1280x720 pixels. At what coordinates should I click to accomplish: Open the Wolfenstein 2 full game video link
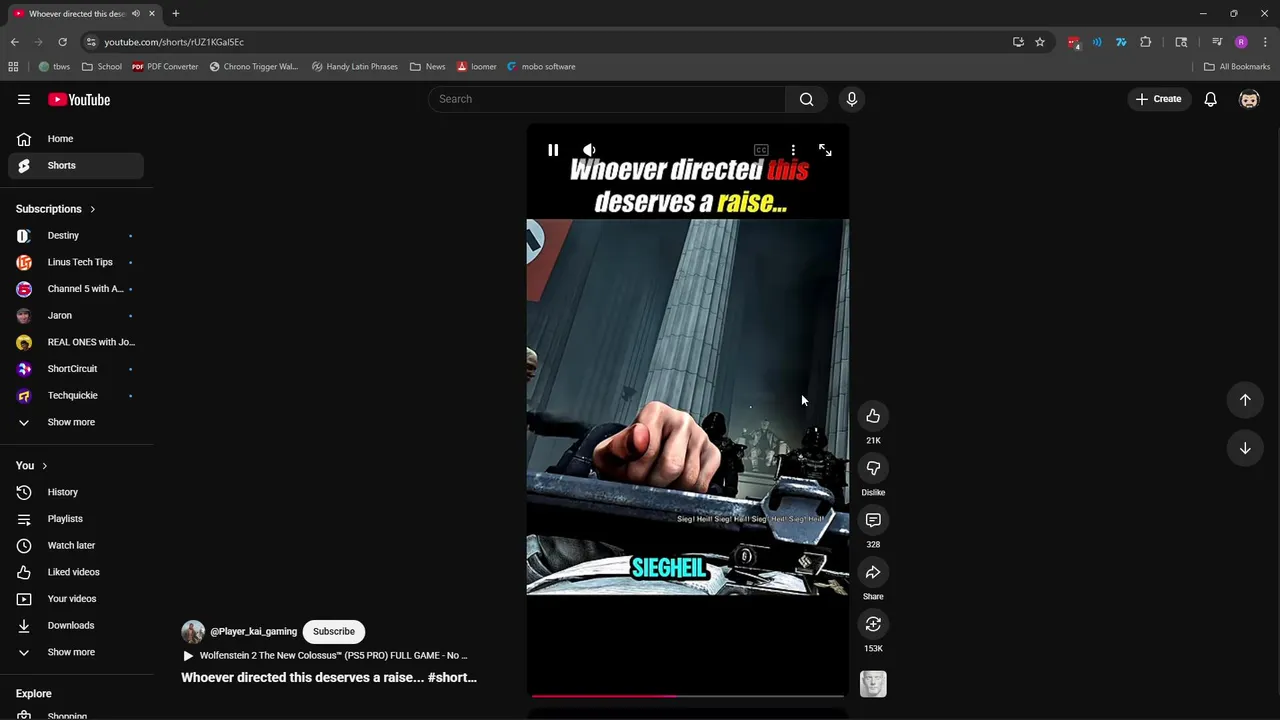[325, 656]
